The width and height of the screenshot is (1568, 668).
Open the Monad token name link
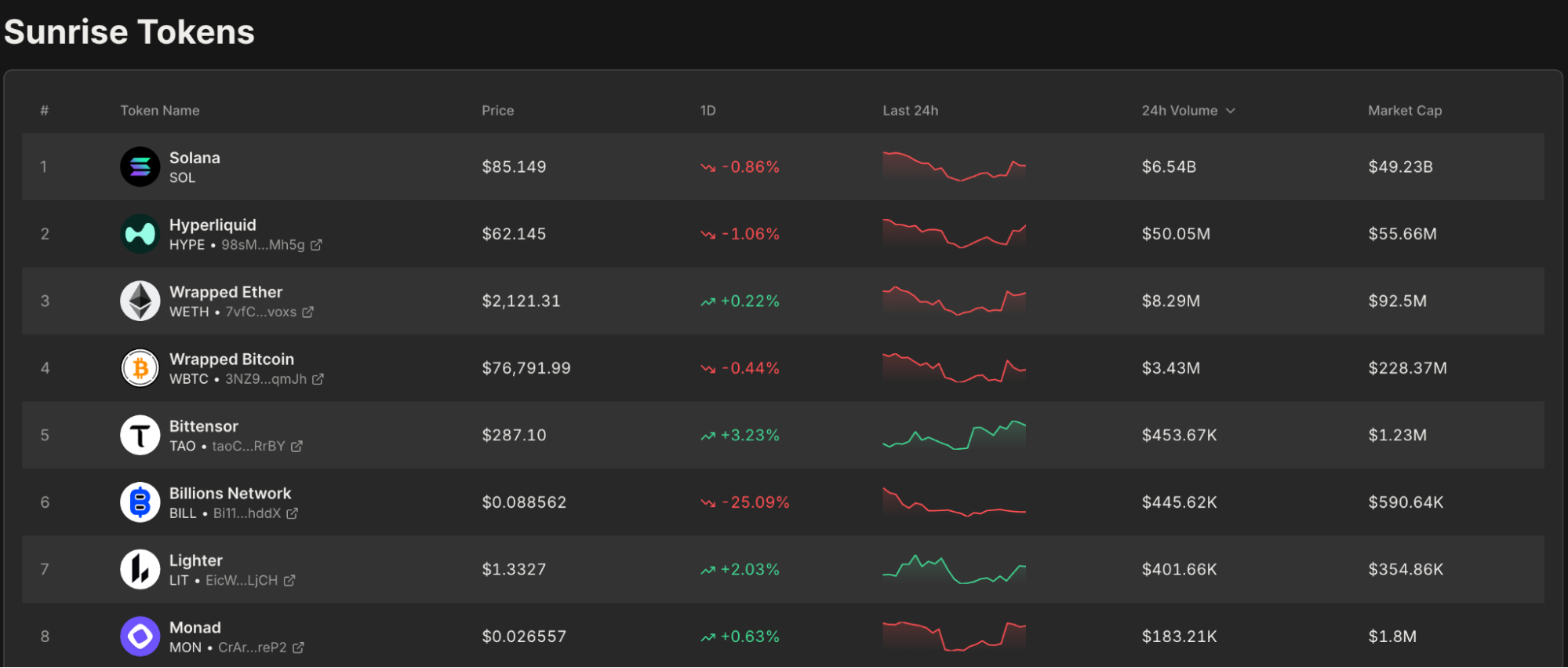coord(195,628)
